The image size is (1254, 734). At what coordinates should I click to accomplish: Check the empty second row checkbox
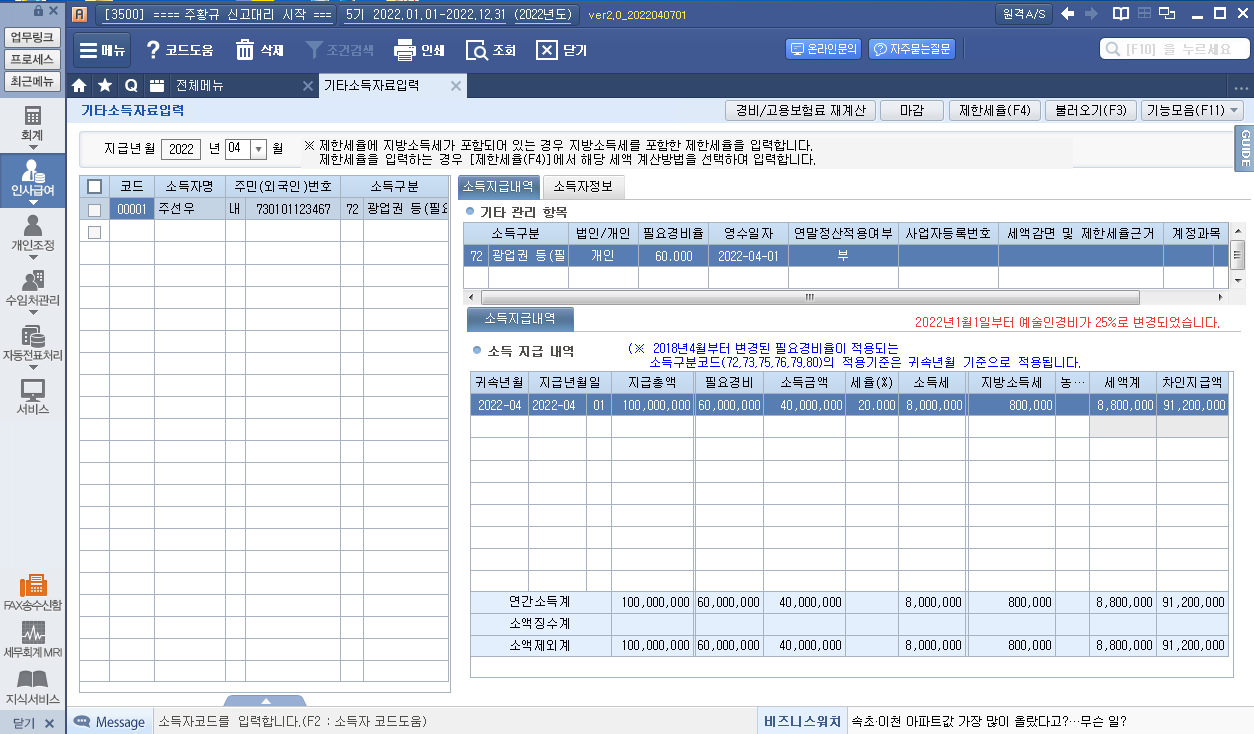94,232
